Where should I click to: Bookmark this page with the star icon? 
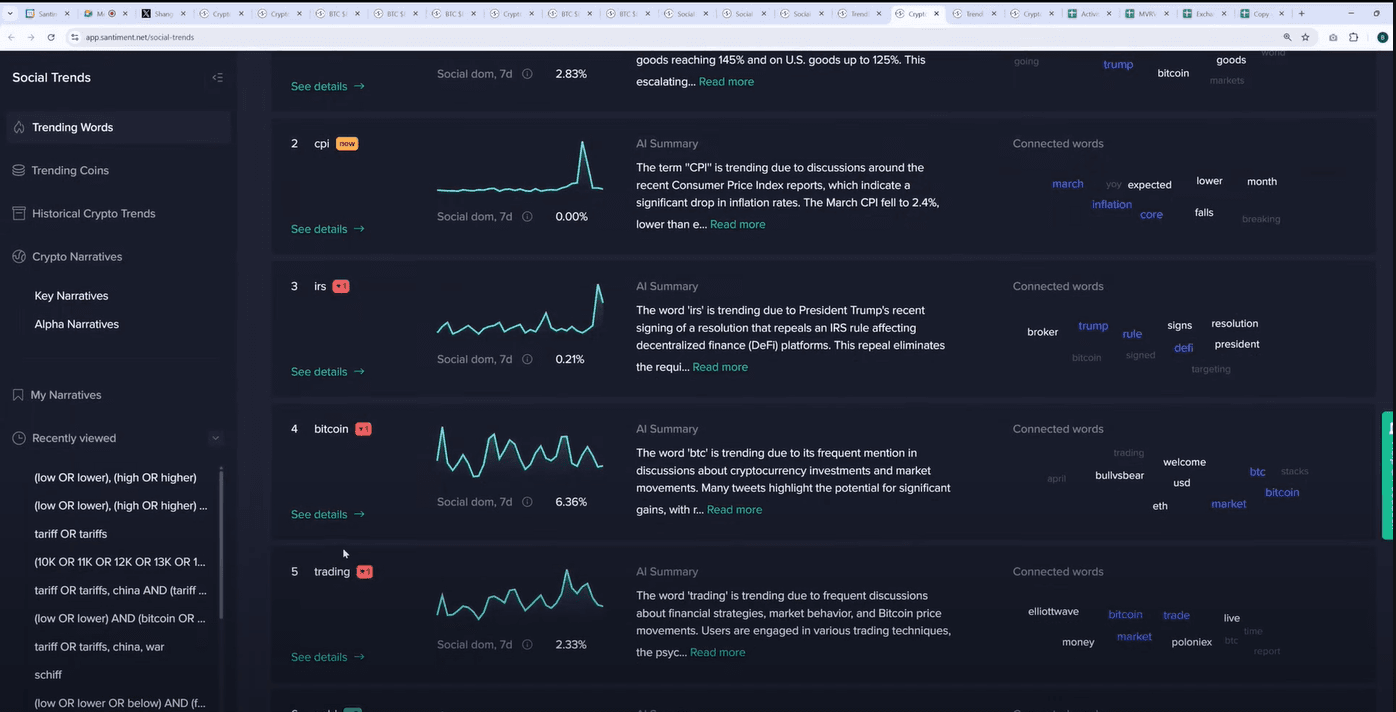pos(1305,37)
